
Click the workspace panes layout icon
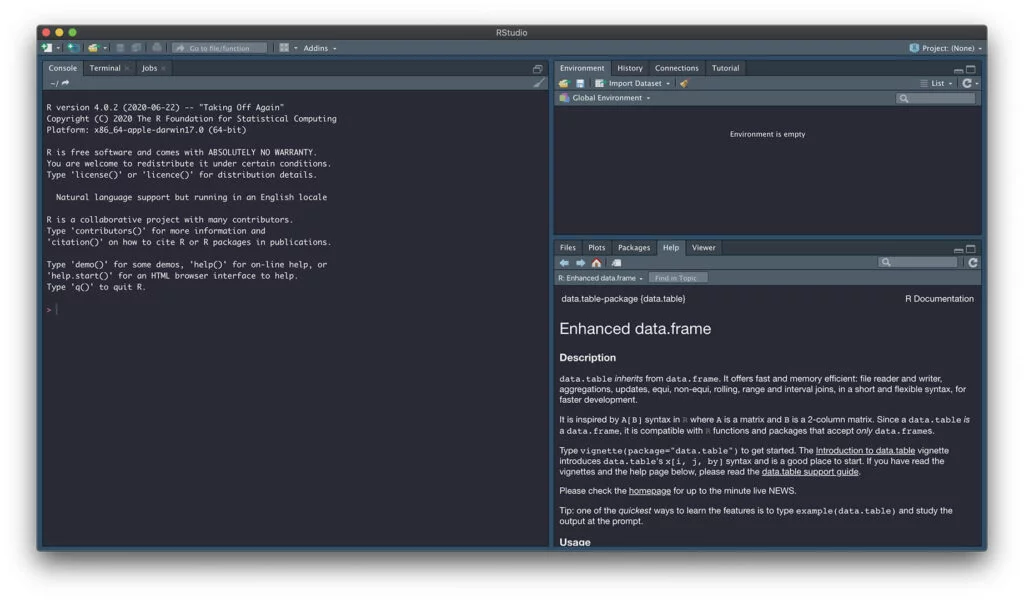[x=284, y=48]
